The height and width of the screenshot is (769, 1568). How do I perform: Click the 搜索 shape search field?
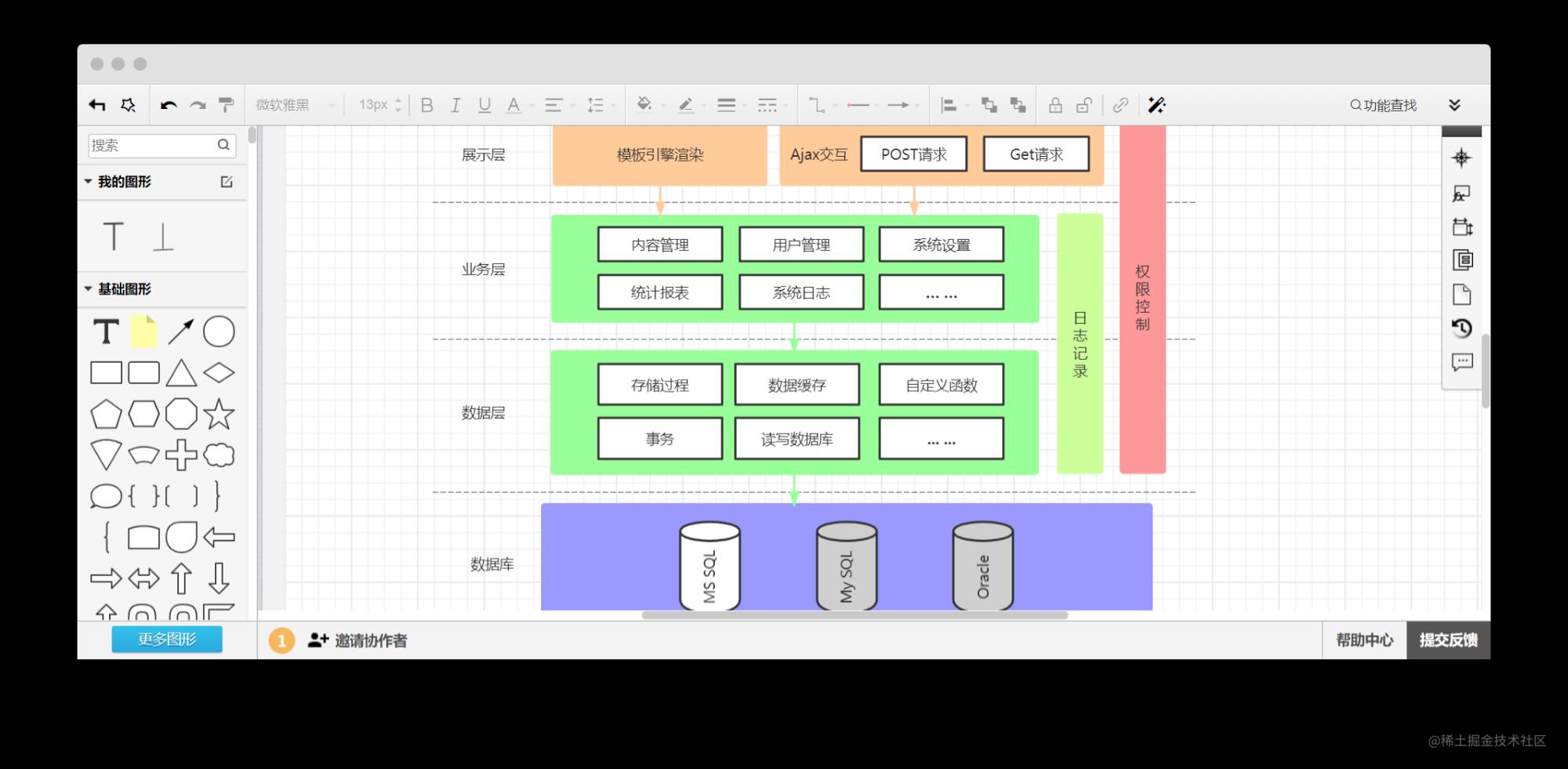coord(162,145)
